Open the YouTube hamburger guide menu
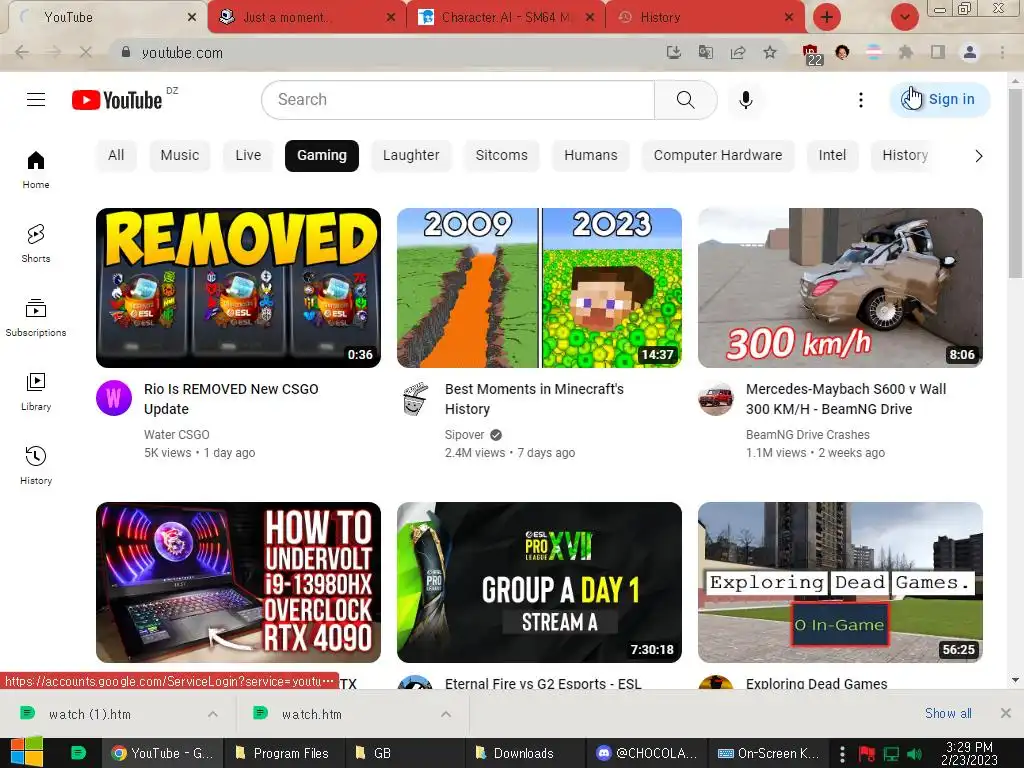This screenshot has width=1024, height=768. [36, 99]
